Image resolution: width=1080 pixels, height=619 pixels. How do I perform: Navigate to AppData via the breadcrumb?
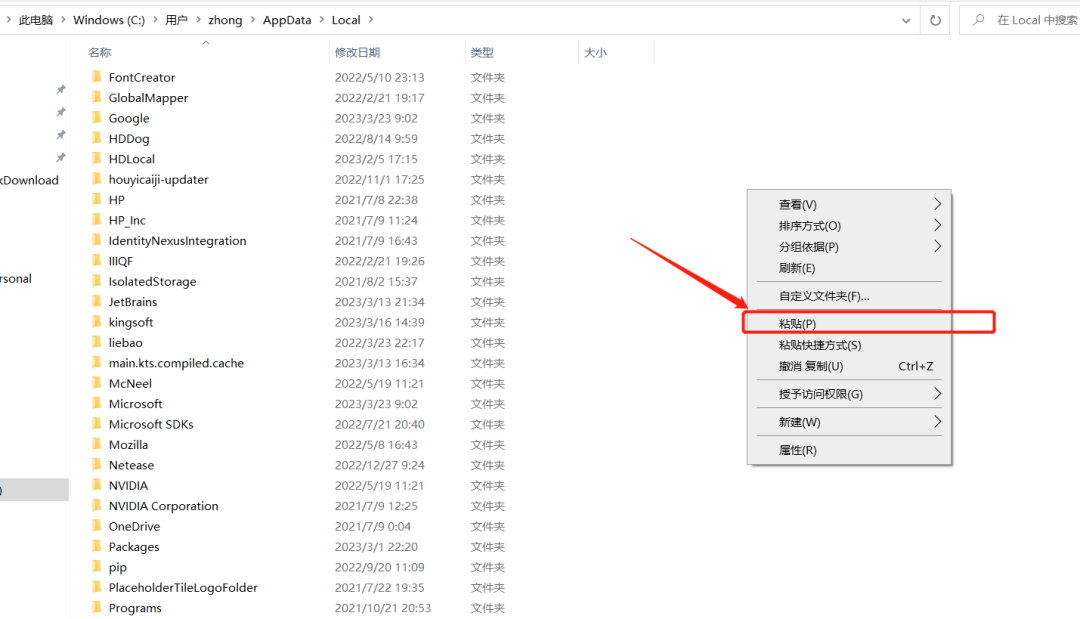[x=287, y=19]
